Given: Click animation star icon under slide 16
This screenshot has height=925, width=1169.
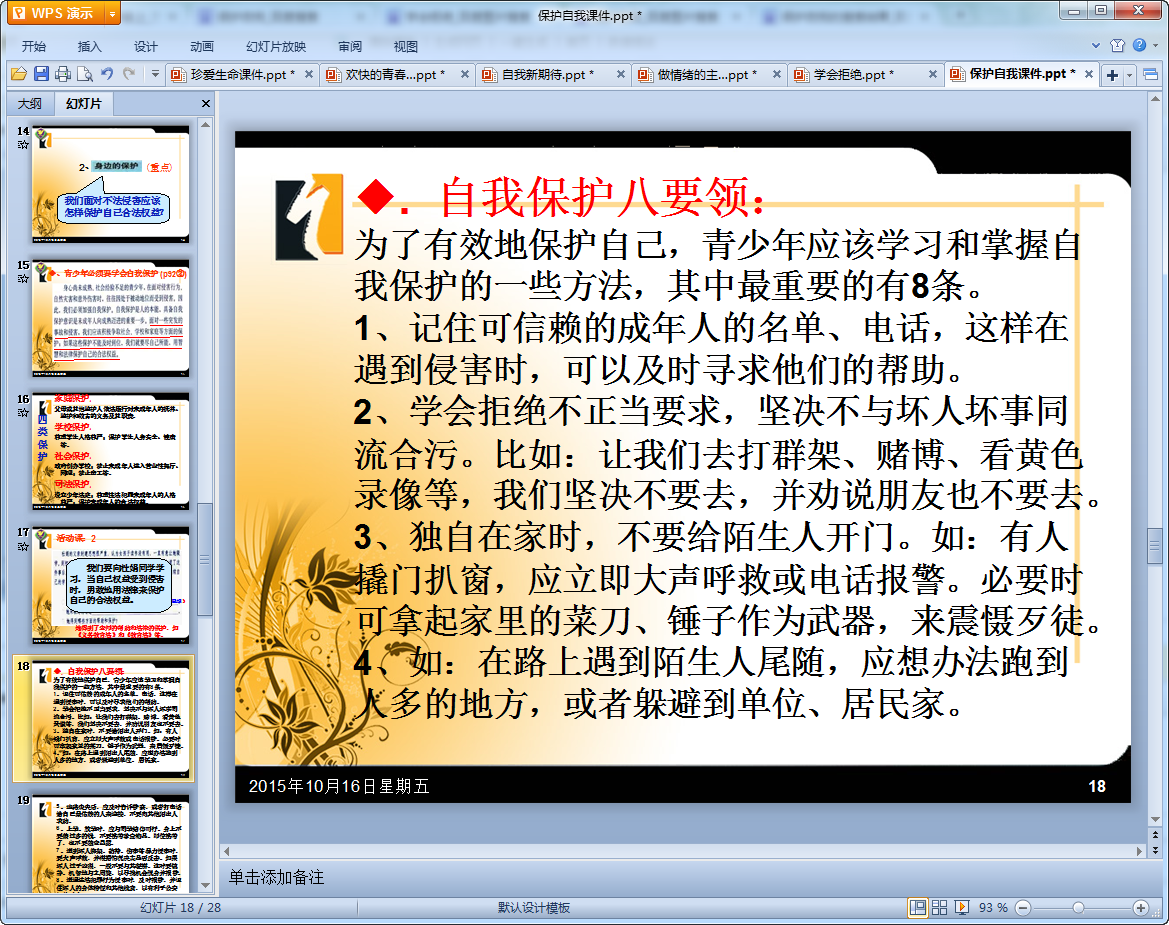Looking at the screenshot, I should click(x=23, y=412).
